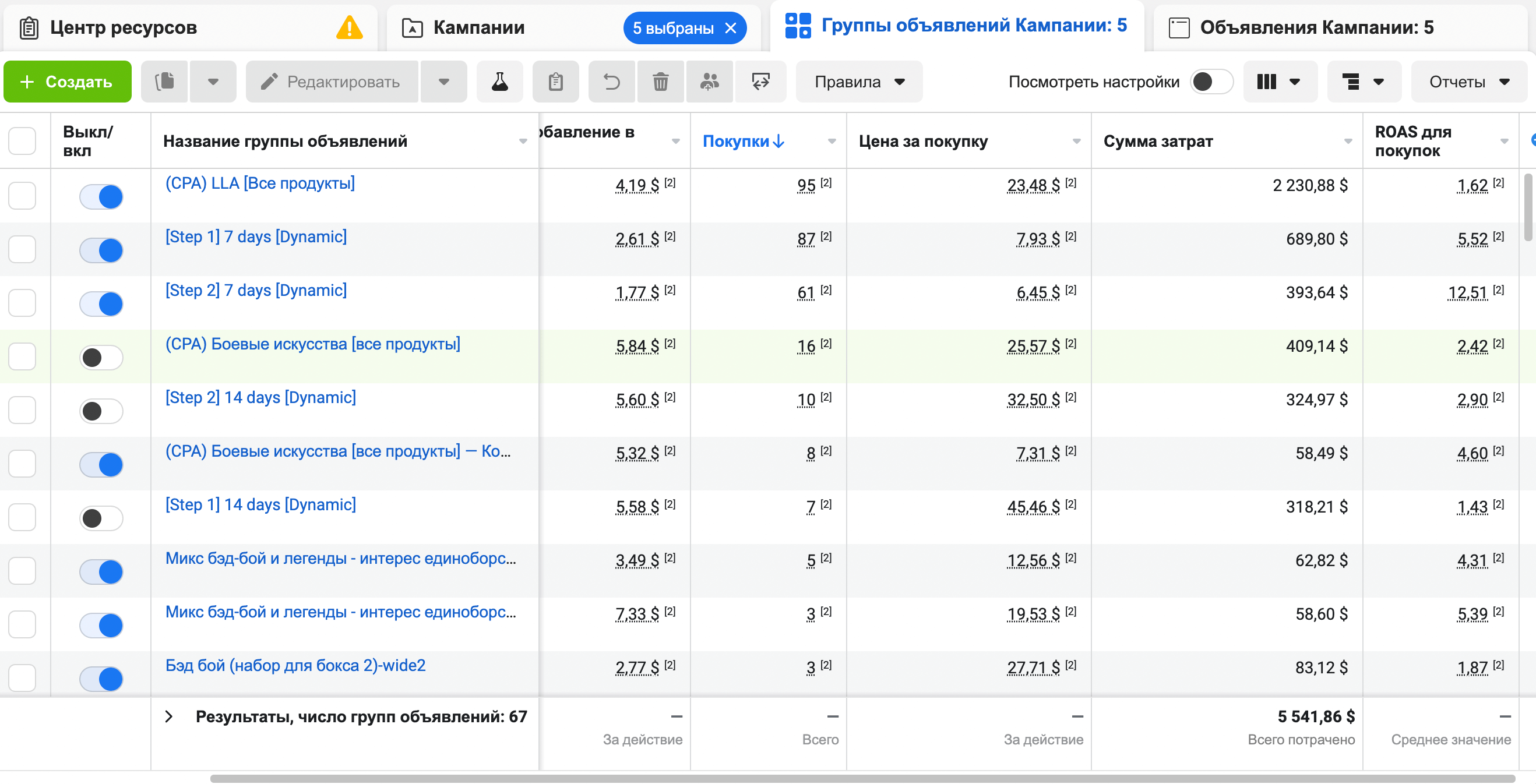This screenshot has height=784, width=1536.
Task: Tick the checkbox for [Step 1] 7 days row
Action: 22,249
